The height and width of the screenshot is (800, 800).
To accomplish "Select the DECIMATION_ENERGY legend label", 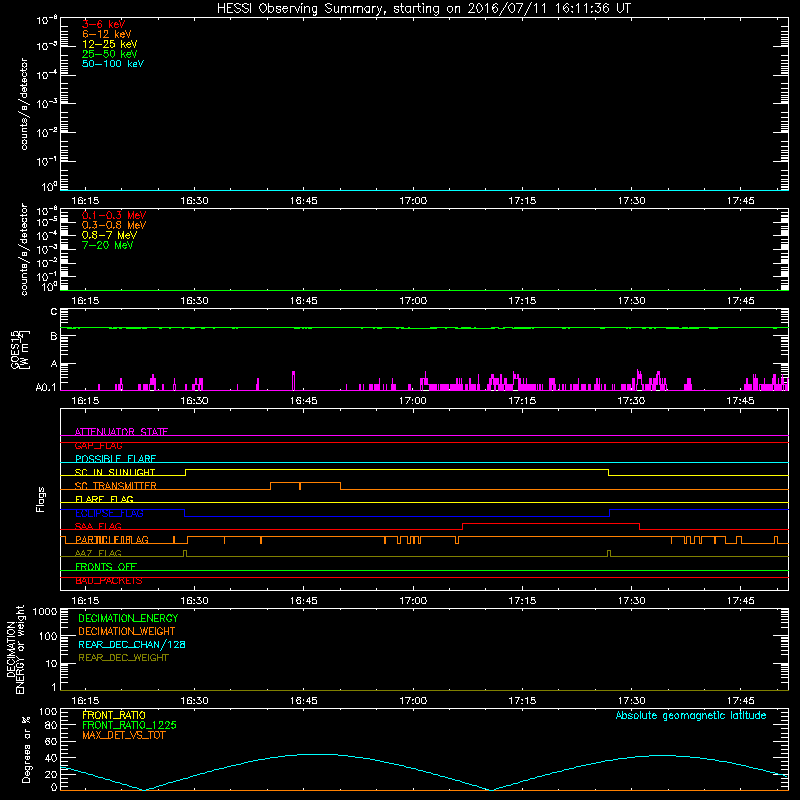I will (x=128, y=618).
